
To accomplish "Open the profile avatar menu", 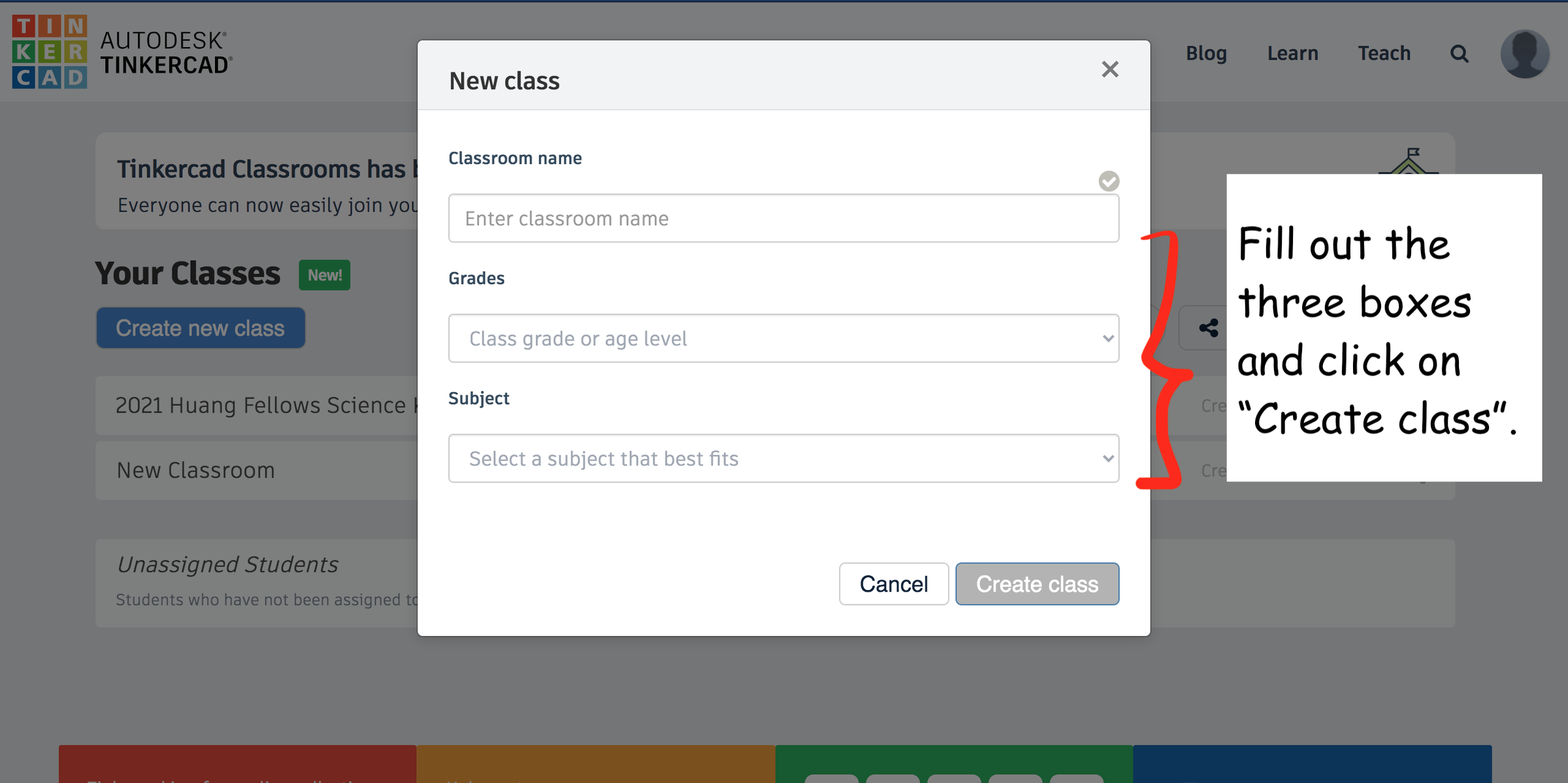I will click(x=1525, y=54).
